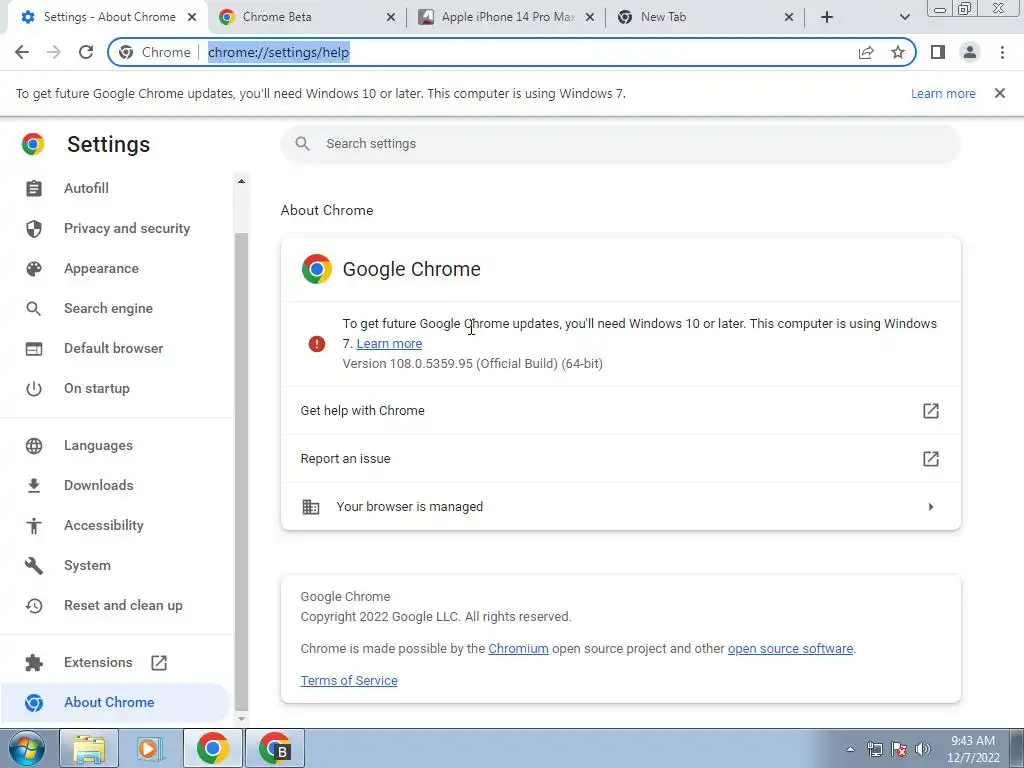This screenshot has height=768, width=1024.
Task: Select About Chrome in the sidebar
Action: 115,702
